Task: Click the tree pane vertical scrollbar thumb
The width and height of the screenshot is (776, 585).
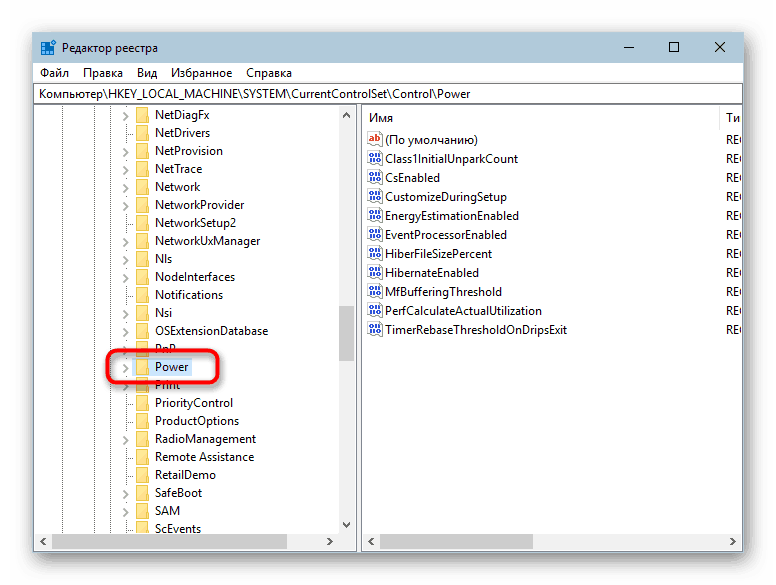Action: coord(346,333)
